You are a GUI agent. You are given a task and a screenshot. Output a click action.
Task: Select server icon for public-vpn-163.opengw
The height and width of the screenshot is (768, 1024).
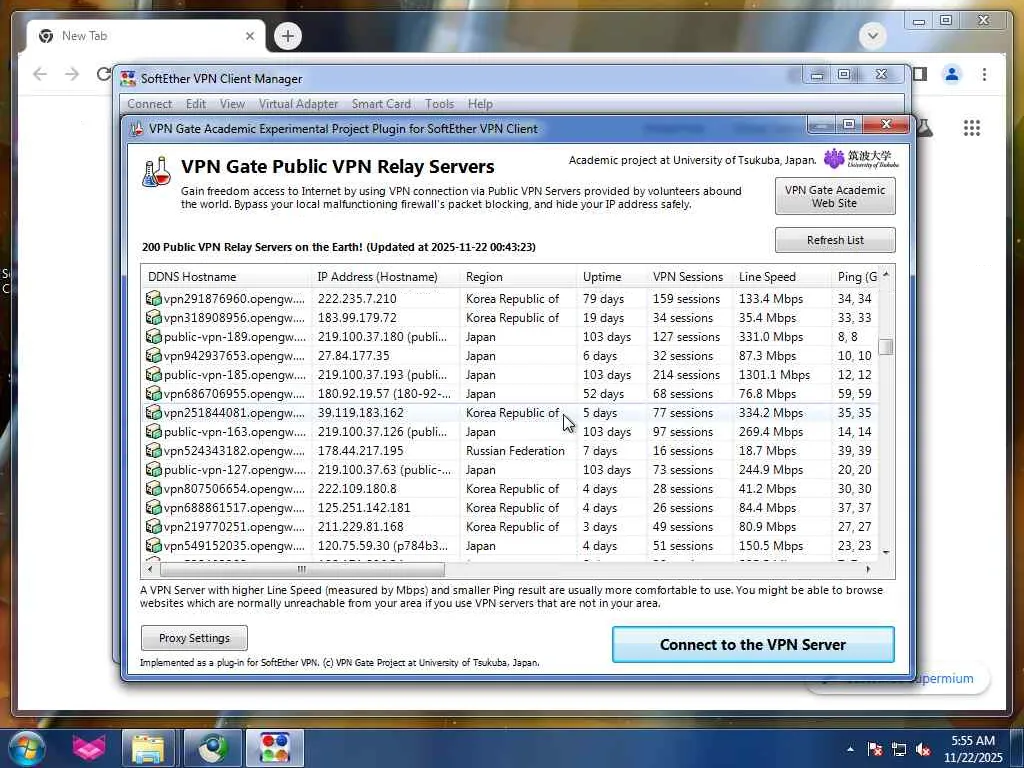pyautogui.click(x=153, y=431)
